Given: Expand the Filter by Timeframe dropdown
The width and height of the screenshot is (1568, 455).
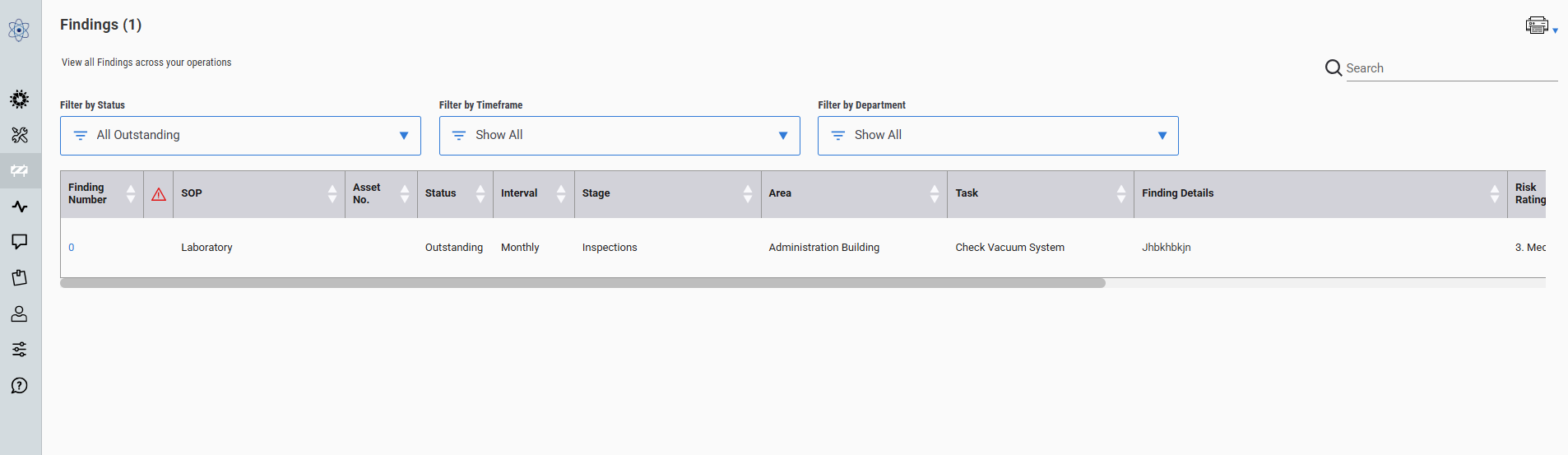Looking at the screenshot, I should coord(619,136).
